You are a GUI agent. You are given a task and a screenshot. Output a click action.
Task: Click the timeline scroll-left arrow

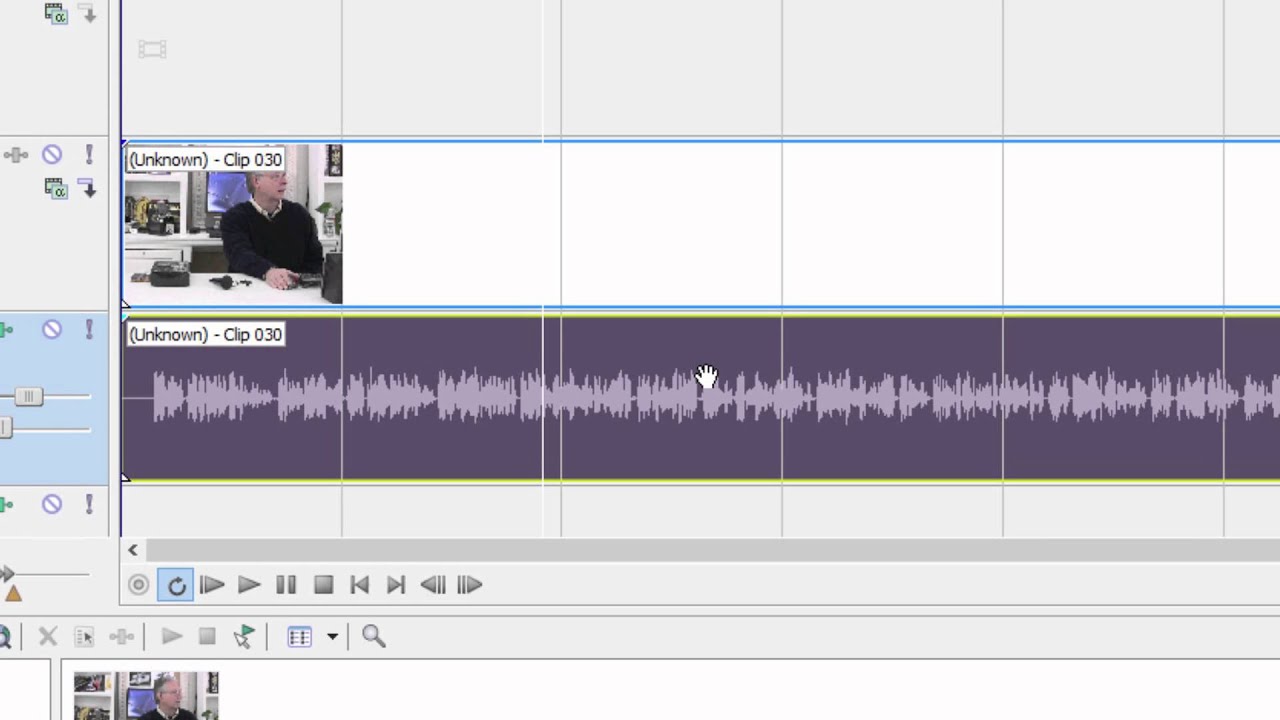tap(132, 550)
